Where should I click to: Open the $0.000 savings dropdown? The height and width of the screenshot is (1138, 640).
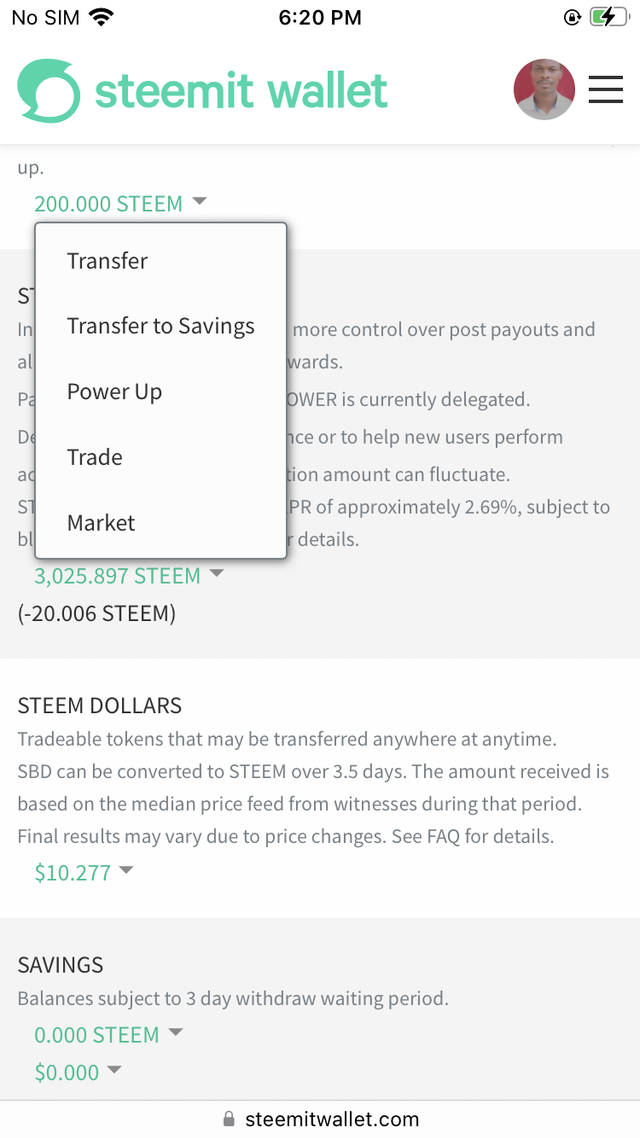pos(78,1072)
